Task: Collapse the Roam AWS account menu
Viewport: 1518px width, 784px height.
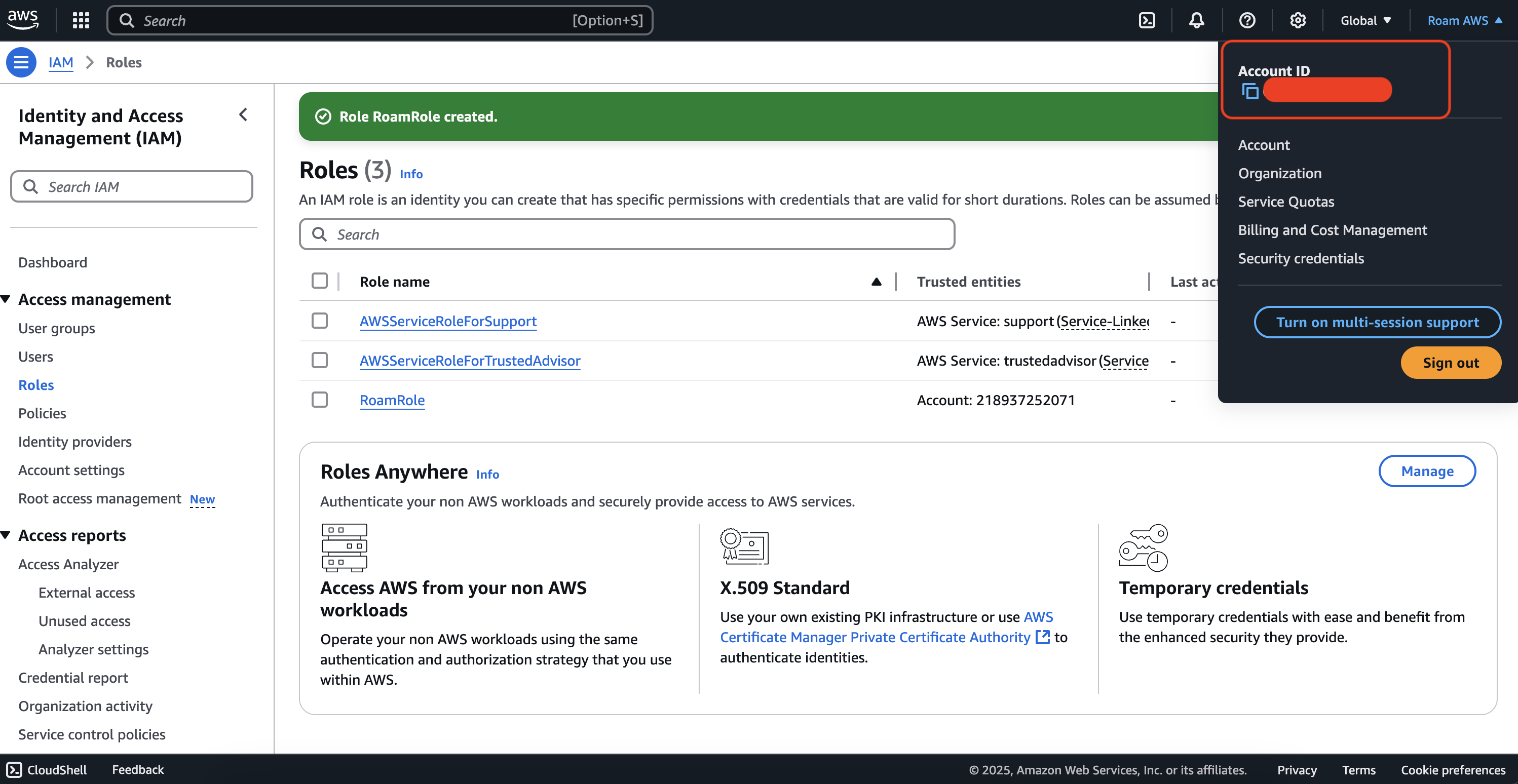Action: [1464, 21]
